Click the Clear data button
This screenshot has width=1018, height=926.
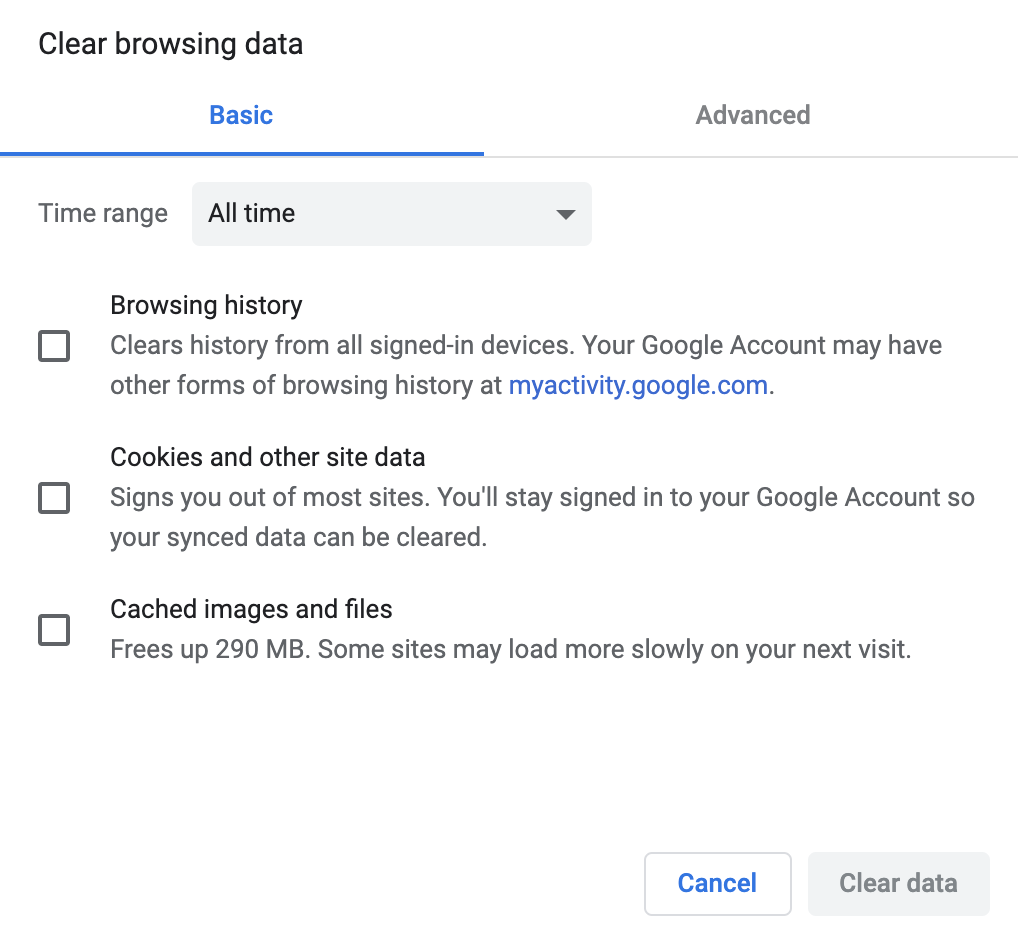click(x=898, y=883)
